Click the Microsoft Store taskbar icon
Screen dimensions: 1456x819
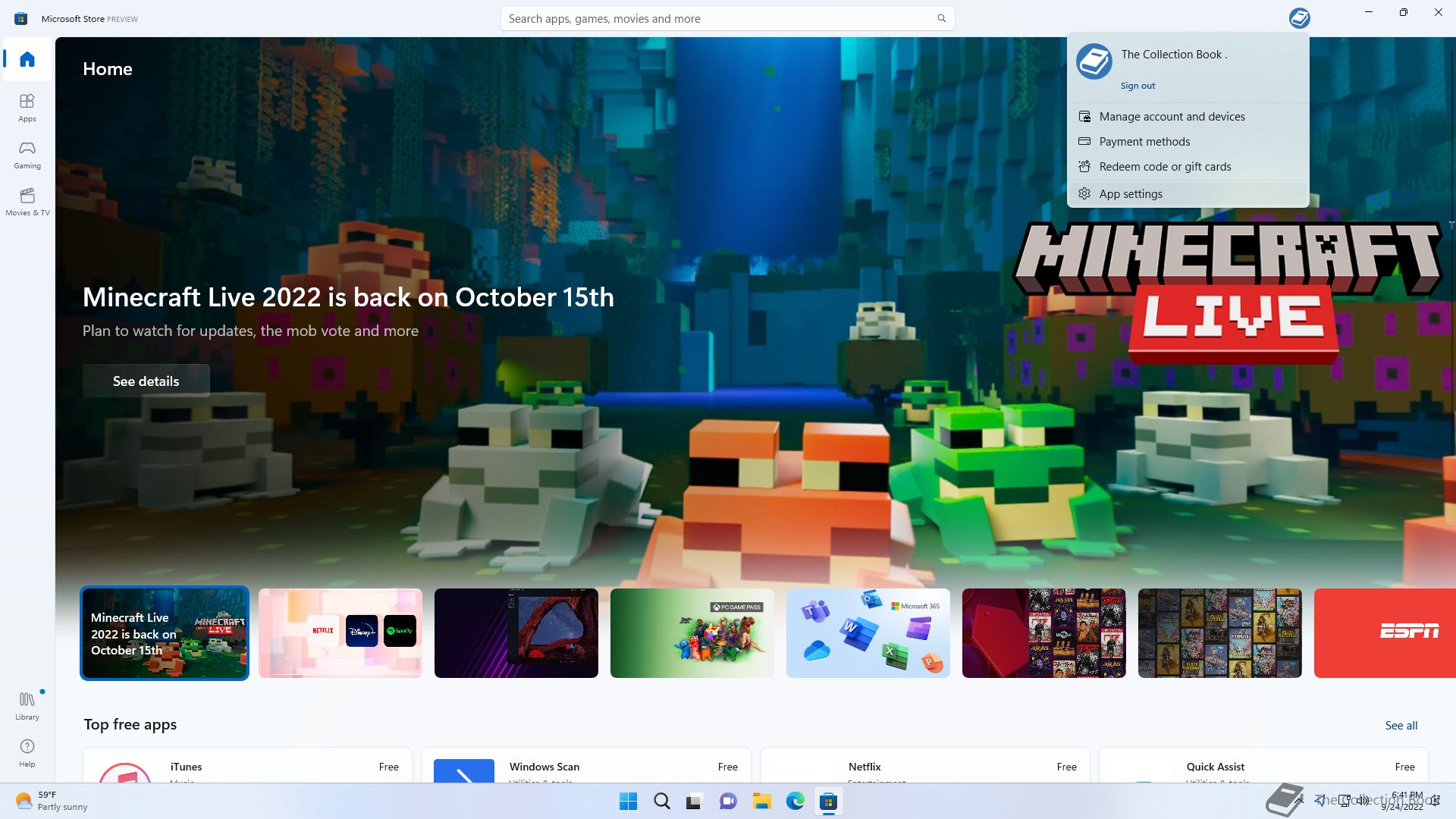point(828,802)
